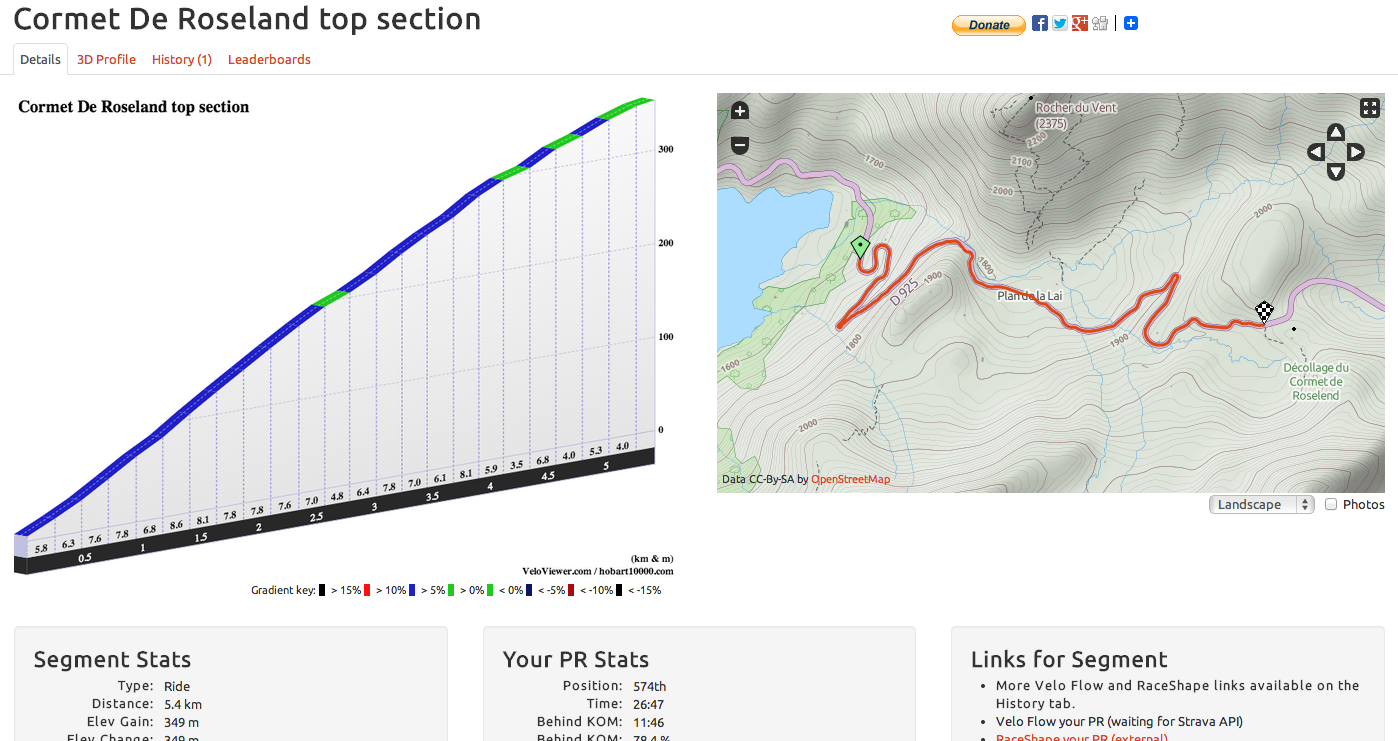
Task: Open the History (1) tab
Action: 182,60
